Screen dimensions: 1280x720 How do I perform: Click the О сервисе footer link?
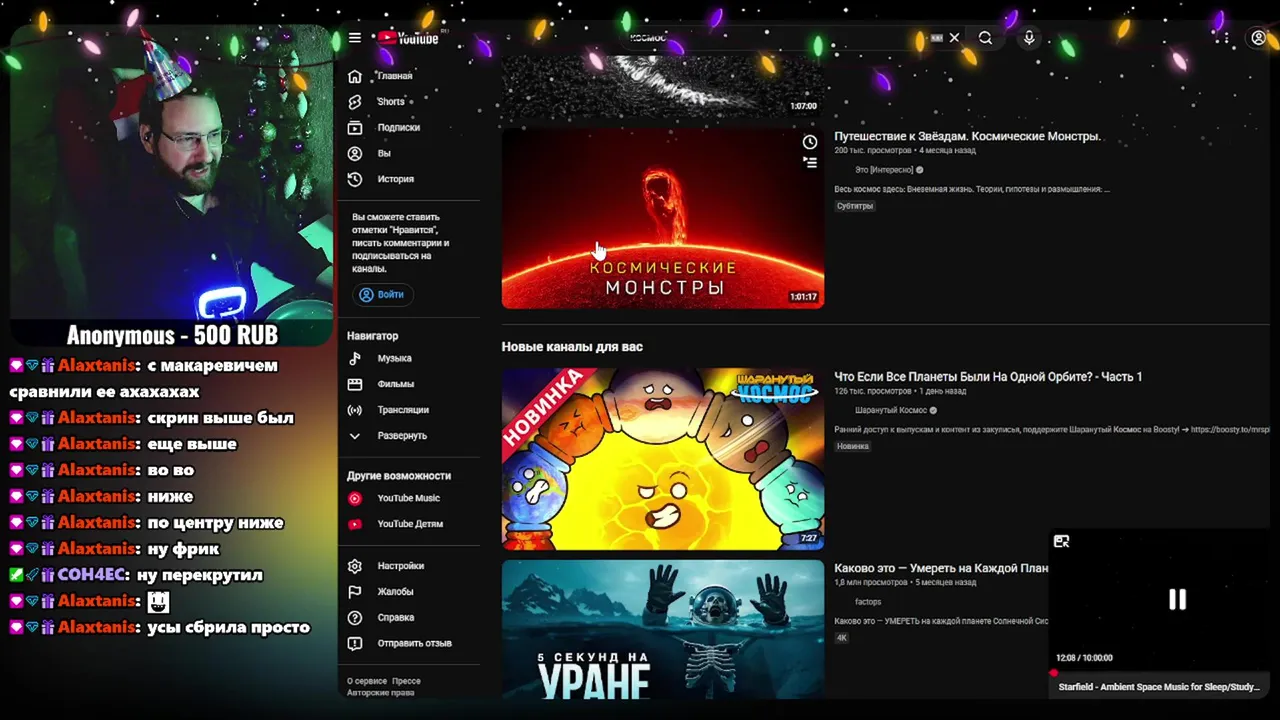pos(367,681)
